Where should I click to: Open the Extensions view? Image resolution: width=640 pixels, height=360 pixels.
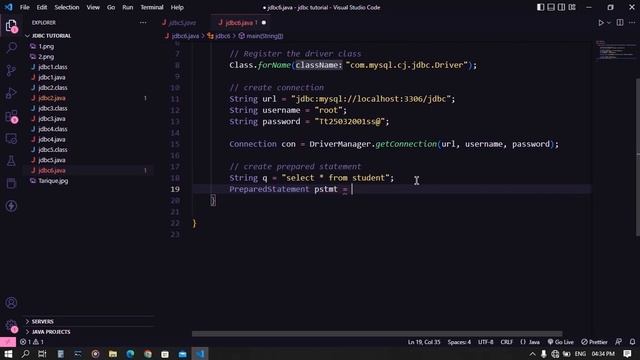[x=11, y=116]
